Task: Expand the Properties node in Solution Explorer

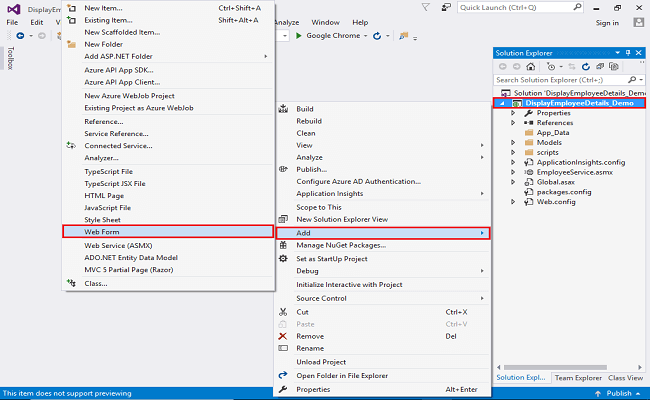Action: (x=513, y=113)
